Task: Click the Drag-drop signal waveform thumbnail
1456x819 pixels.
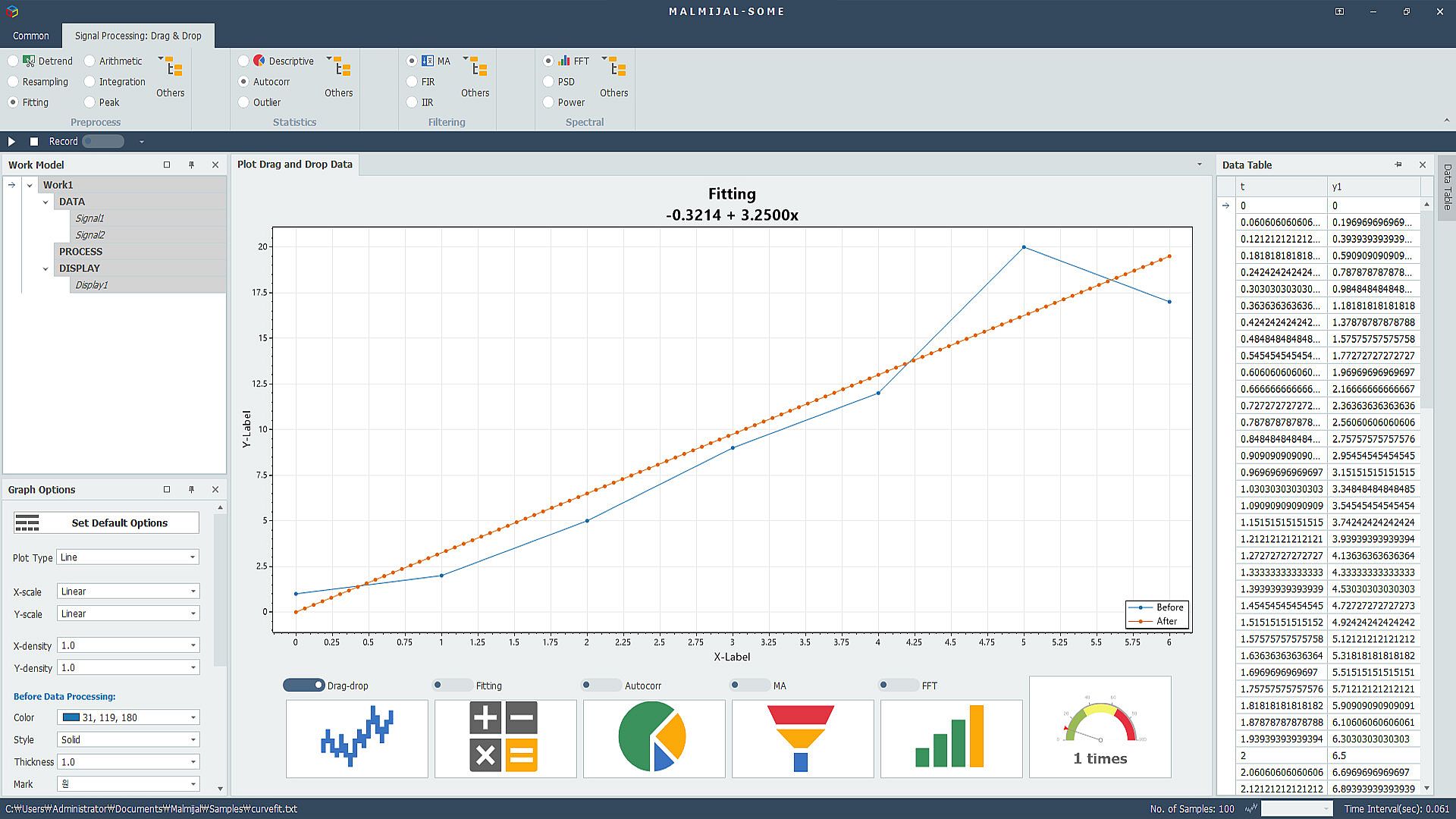Action: coord(356,739)
